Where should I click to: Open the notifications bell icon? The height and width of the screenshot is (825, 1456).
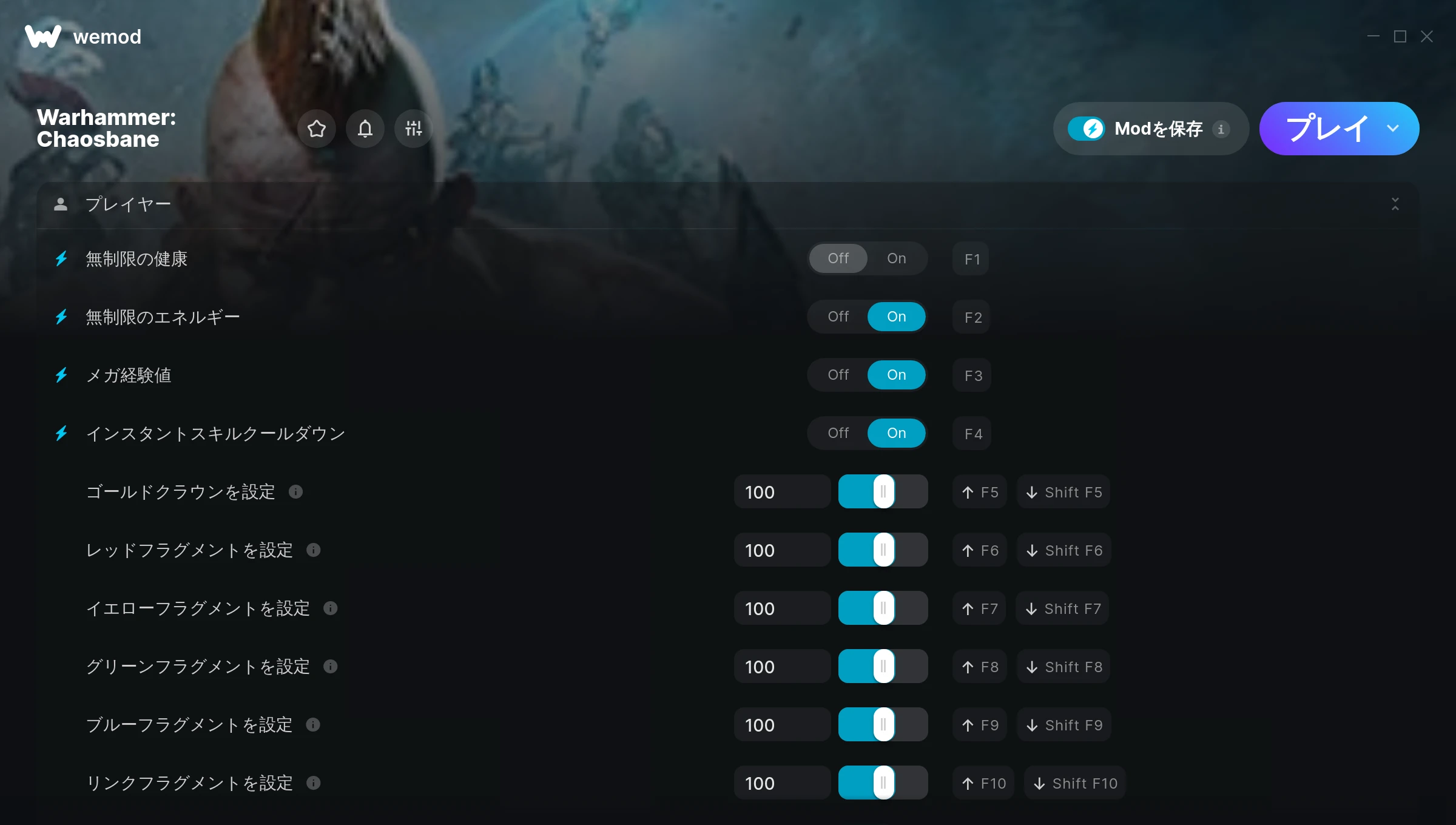tap(365, 129)
